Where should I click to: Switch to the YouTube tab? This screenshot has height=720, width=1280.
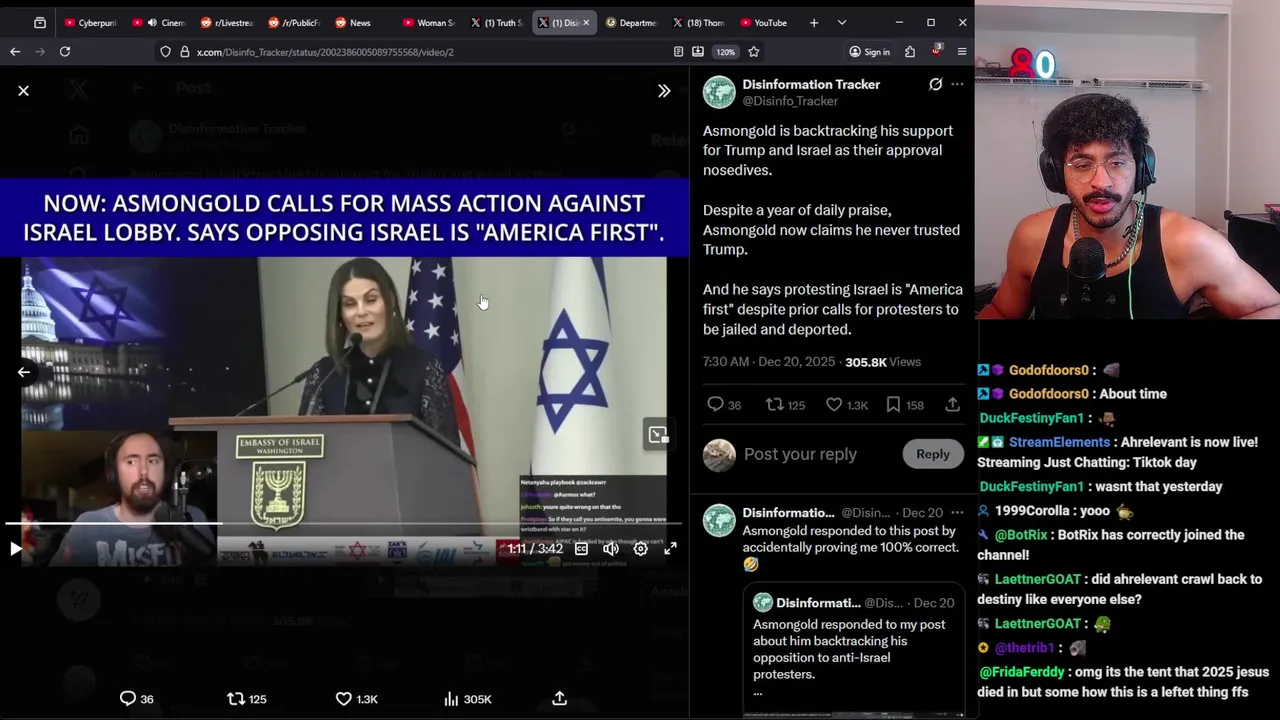(x=764, y=22)
